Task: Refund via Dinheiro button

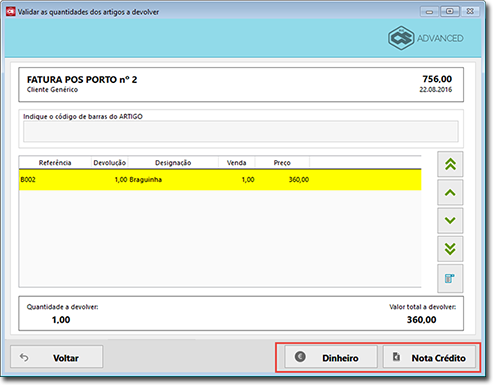Action: click(331, 357)
